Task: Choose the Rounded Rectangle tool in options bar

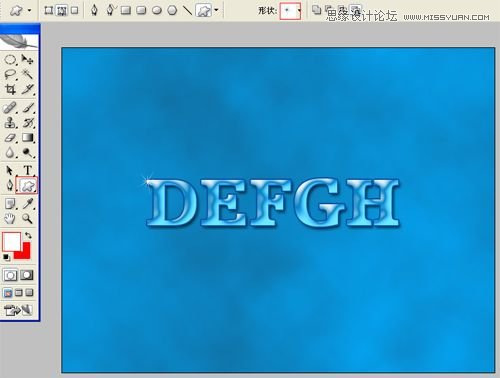Action: pyautogui.click(x=141, y=10)
